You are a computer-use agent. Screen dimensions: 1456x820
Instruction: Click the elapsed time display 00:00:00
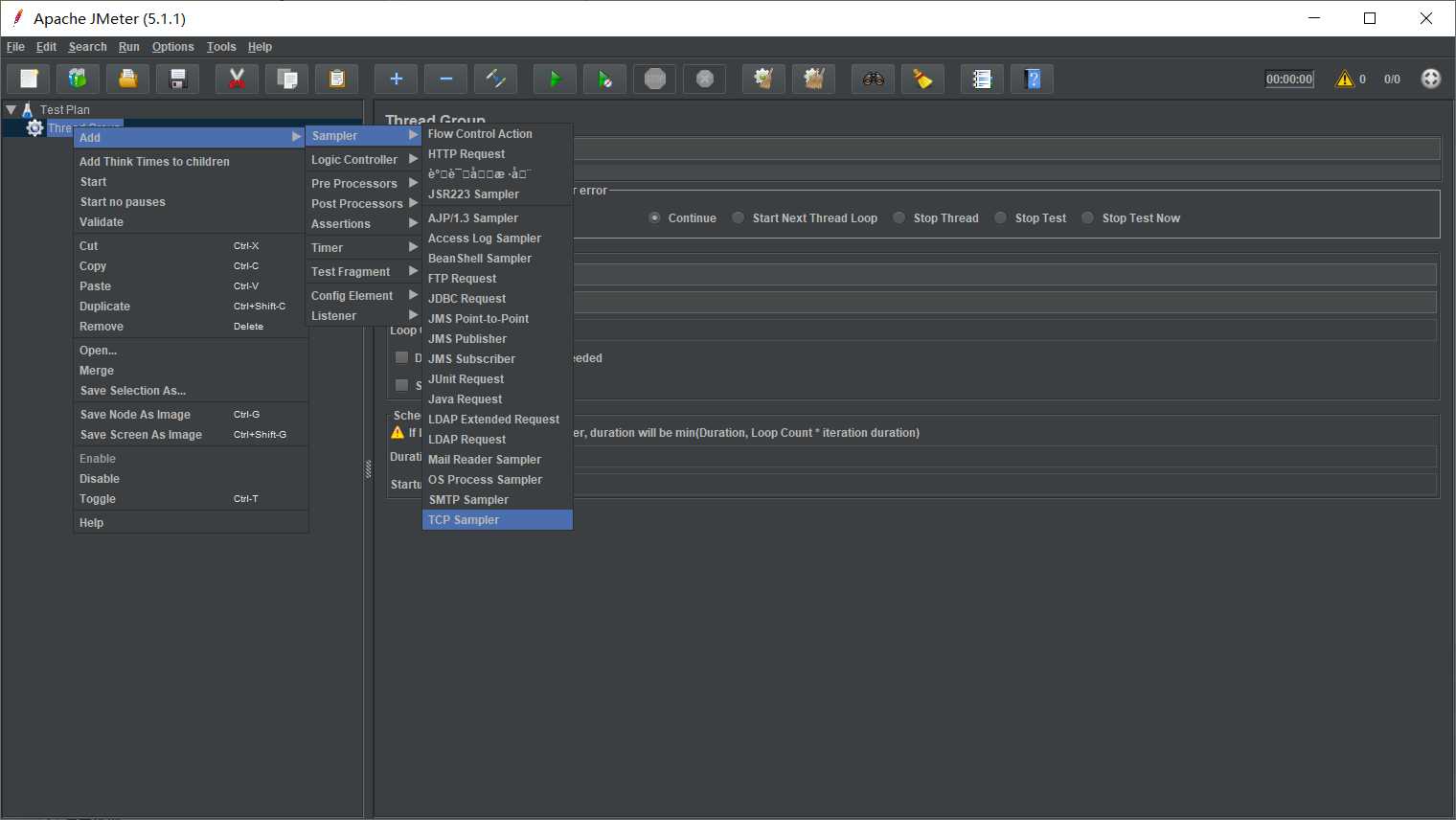1289,80
